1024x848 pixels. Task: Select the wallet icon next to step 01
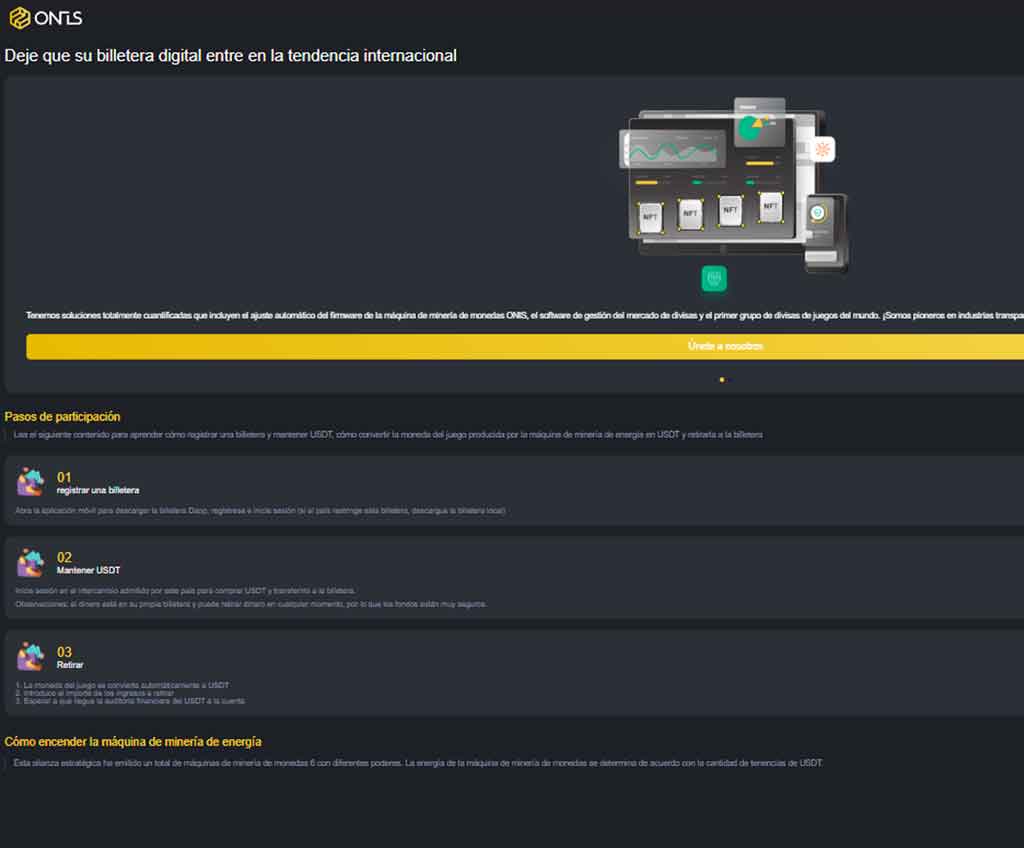pos(30,482)
